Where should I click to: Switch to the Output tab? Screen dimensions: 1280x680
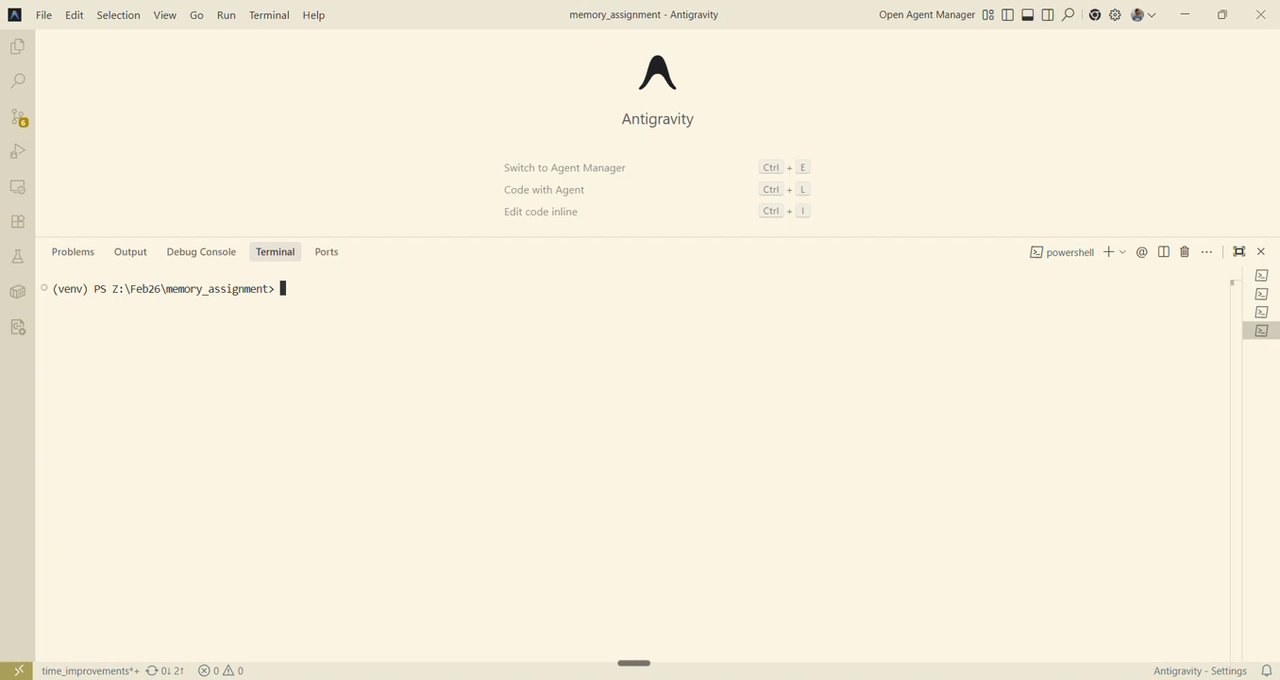pyautogui.click(x=130, y=252)
